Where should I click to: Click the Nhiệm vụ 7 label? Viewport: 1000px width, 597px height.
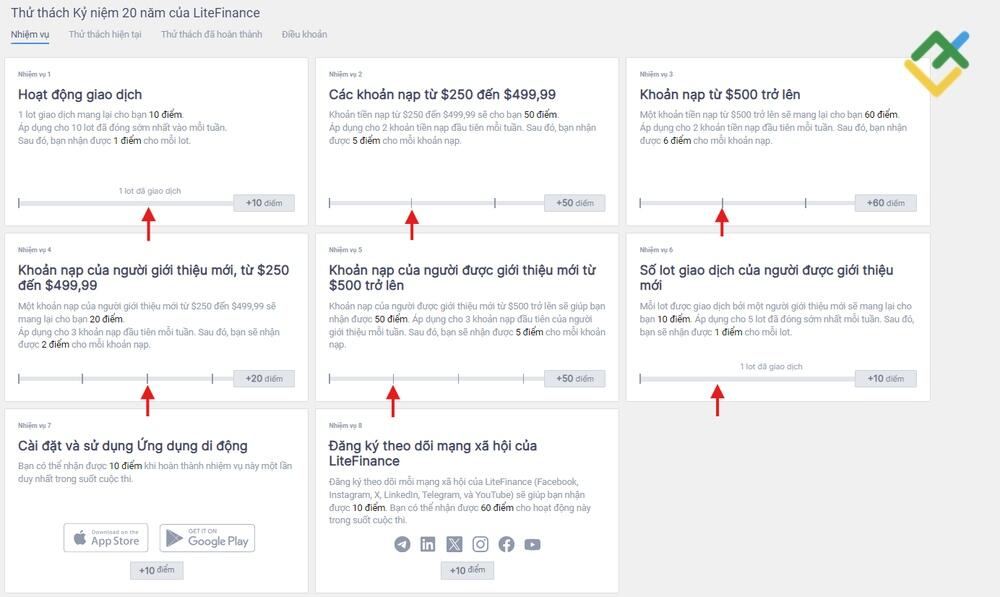tap(34, 425)
